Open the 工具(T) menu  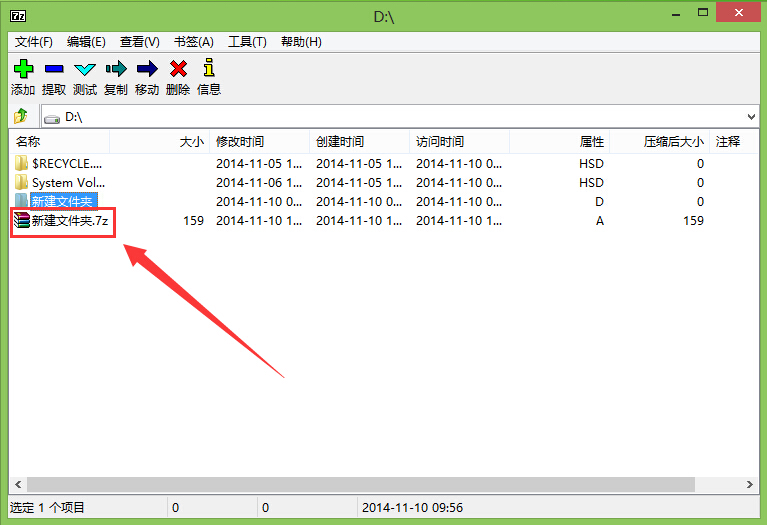247,42
